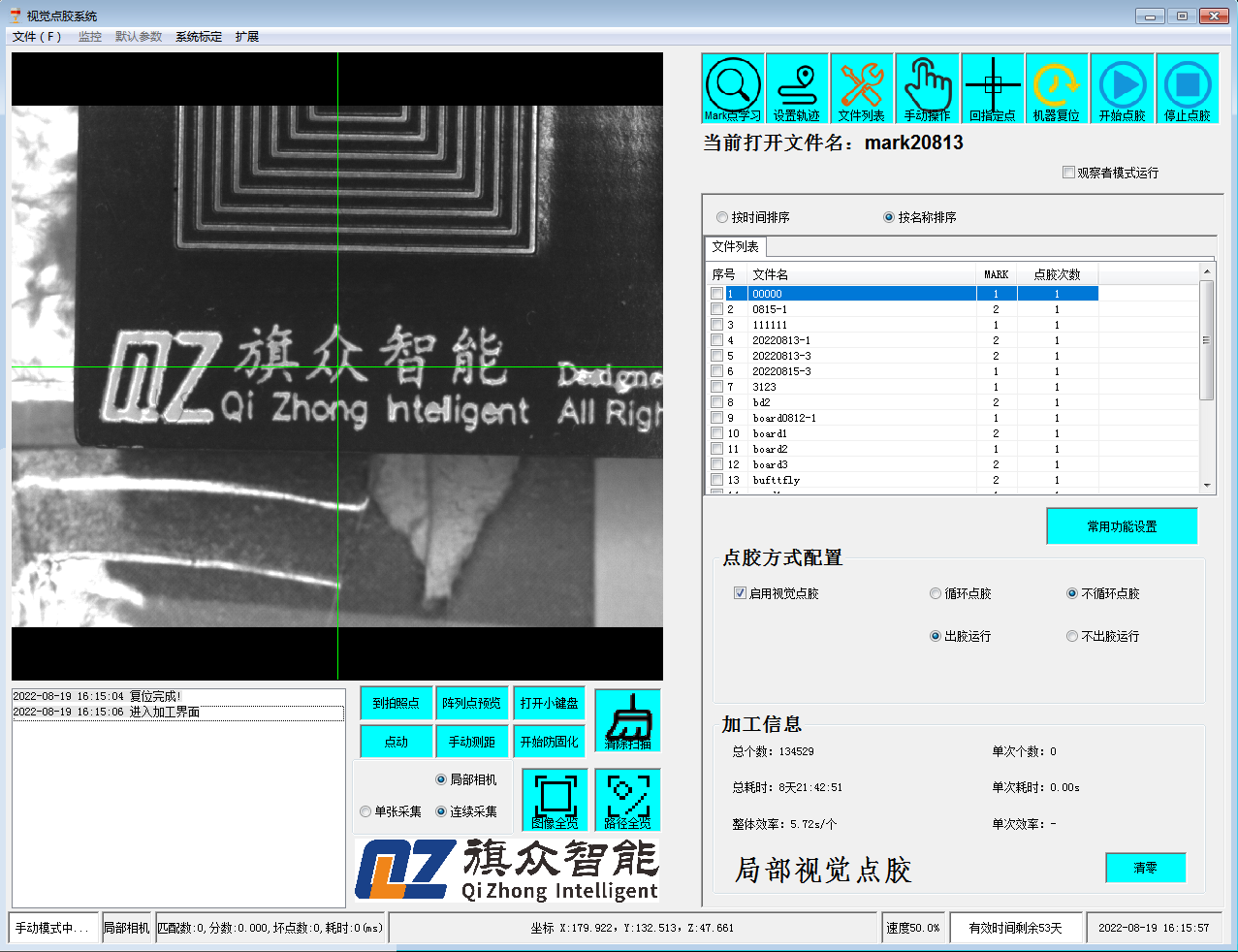Select the 循环点胶 radio button

point(935,593)
